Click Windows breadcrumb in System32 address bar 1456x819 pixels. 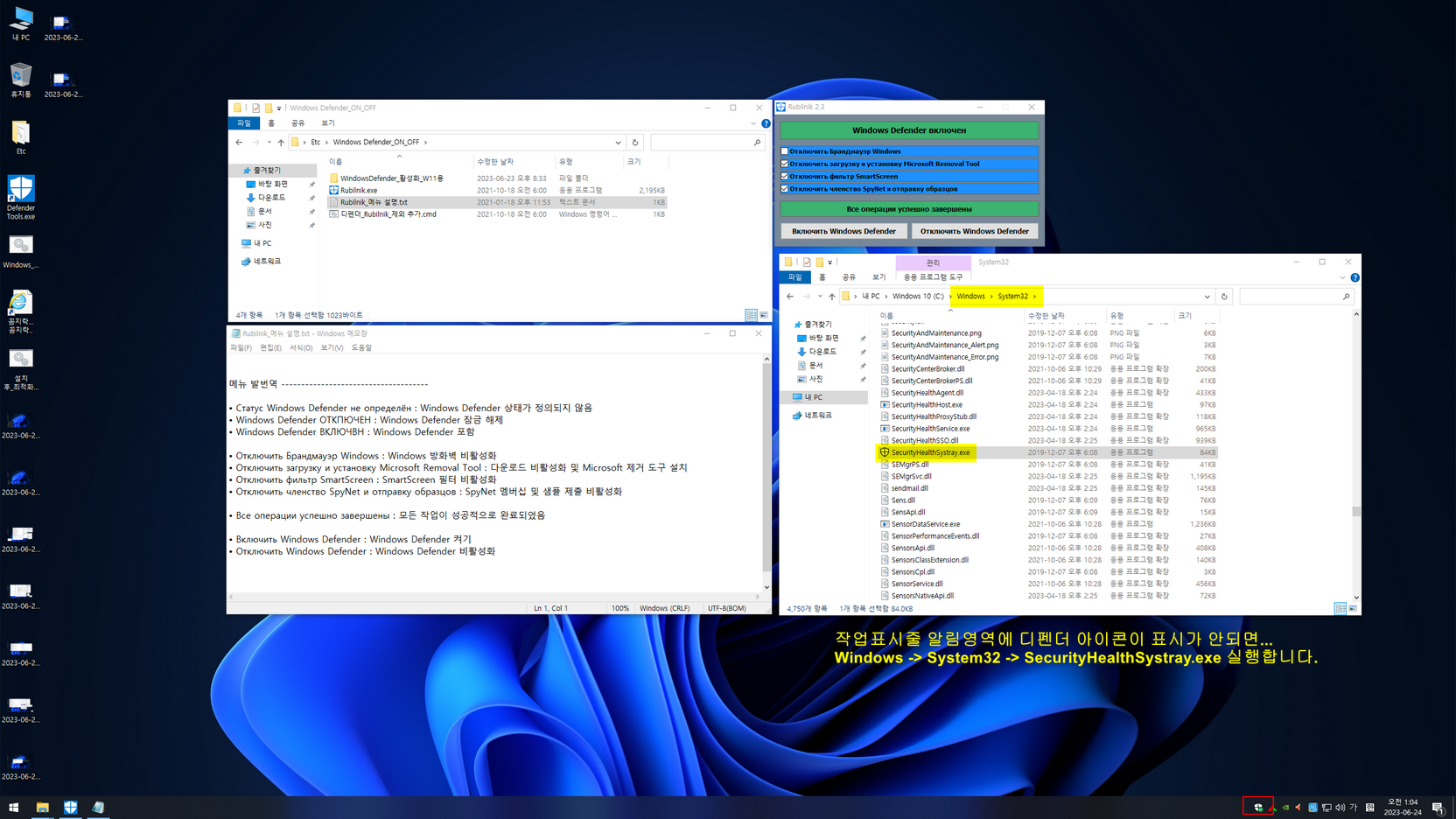(x=970, y=297)
